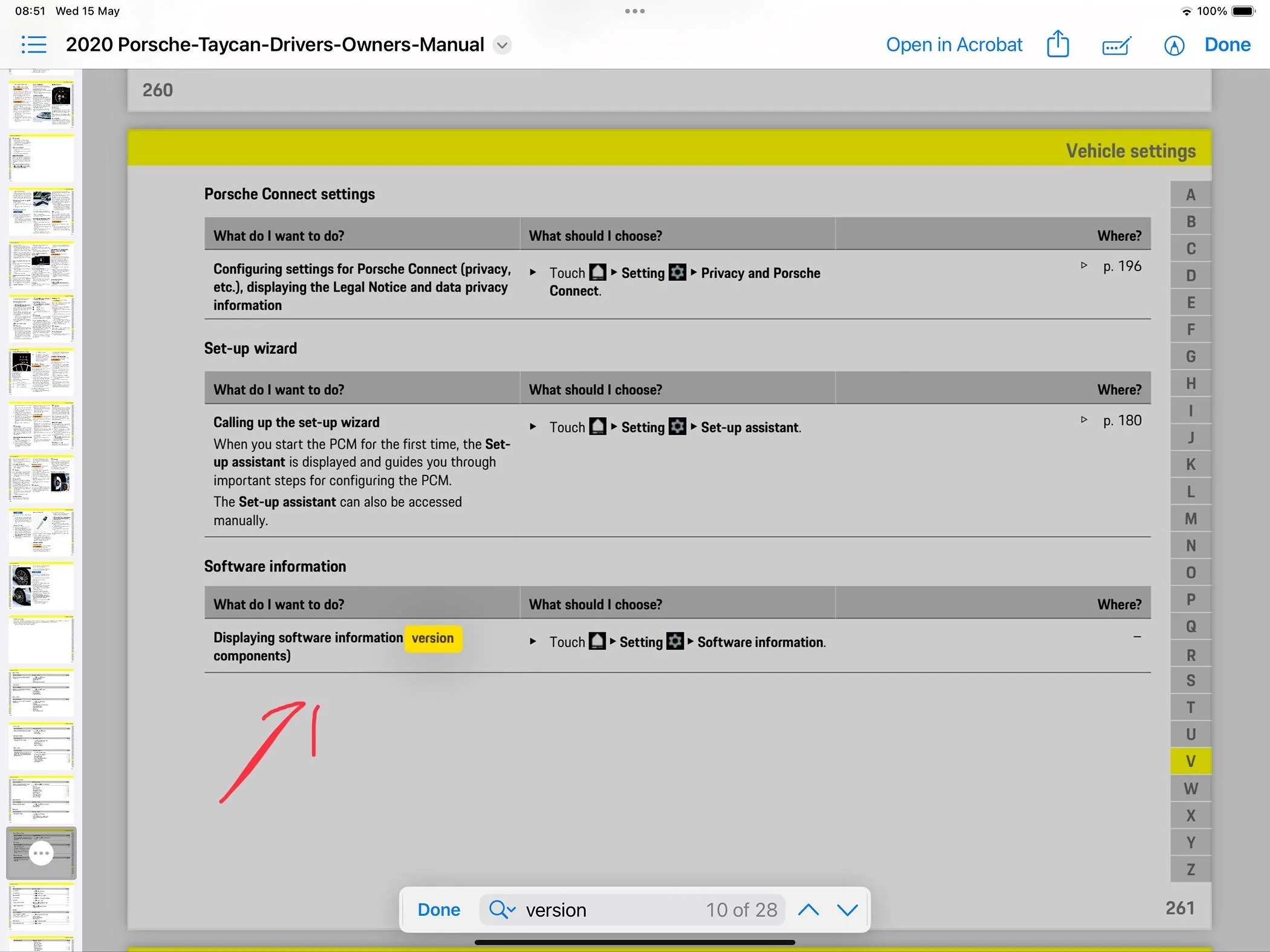Tap the 'Software information' section heading
Viewport: 1270px width, 952px height.
coord(275,566)
